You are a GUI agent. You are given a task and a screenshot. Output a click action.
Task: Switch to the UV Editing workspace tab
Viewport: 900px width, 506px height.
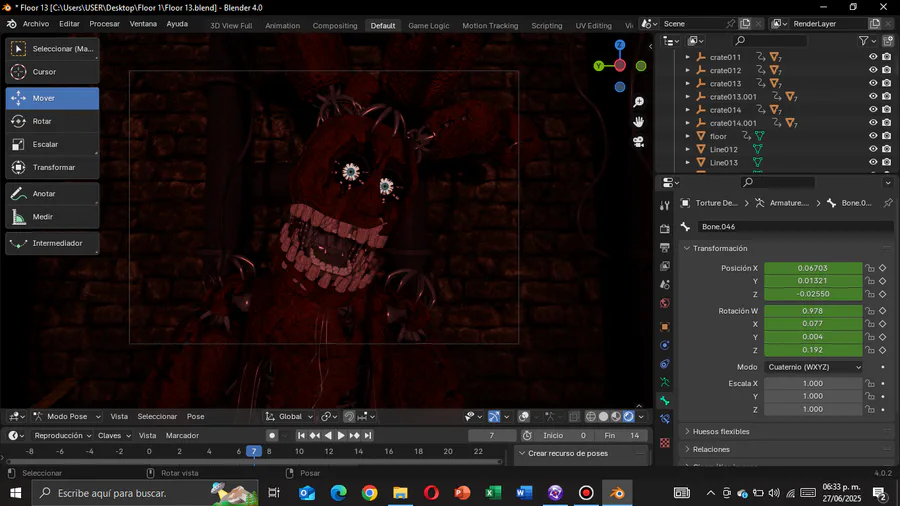[593, 25]
